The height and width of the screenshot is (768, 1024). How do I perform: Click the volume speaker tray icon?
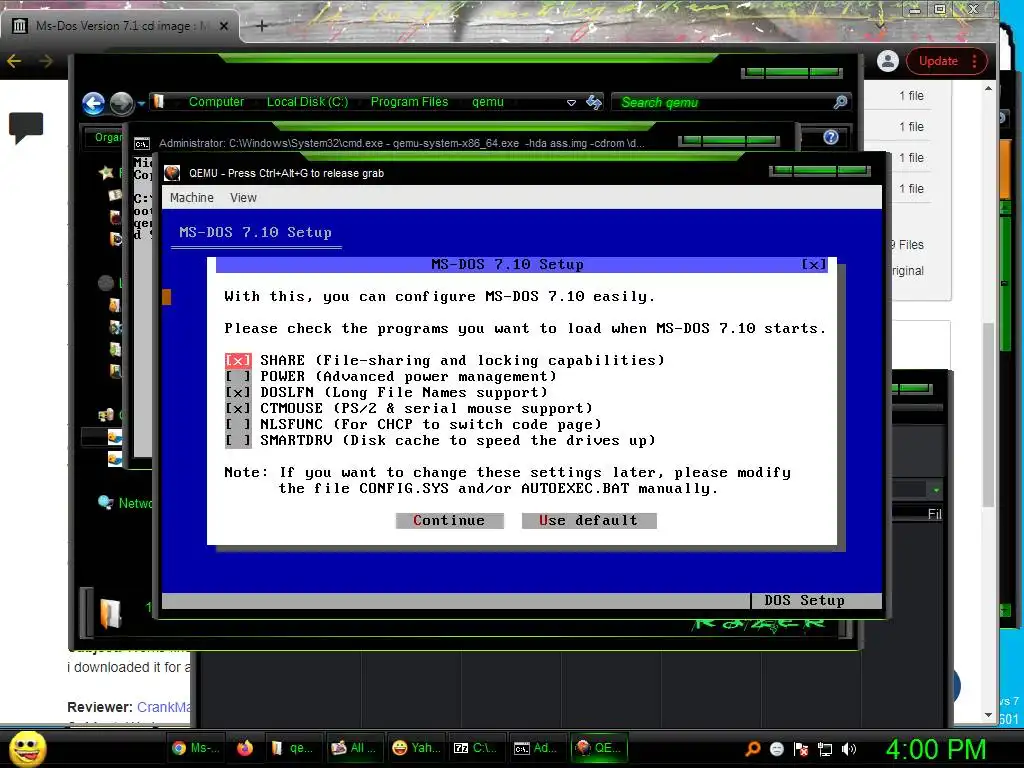[x=849, y=749]
